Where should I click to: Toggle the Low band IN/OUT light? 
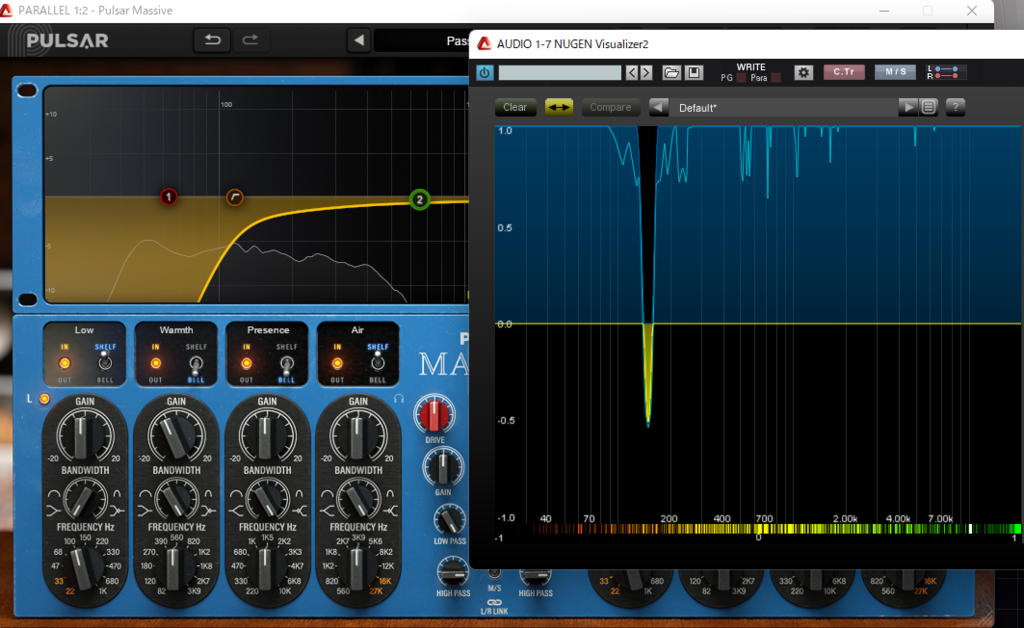coord(65,363)
